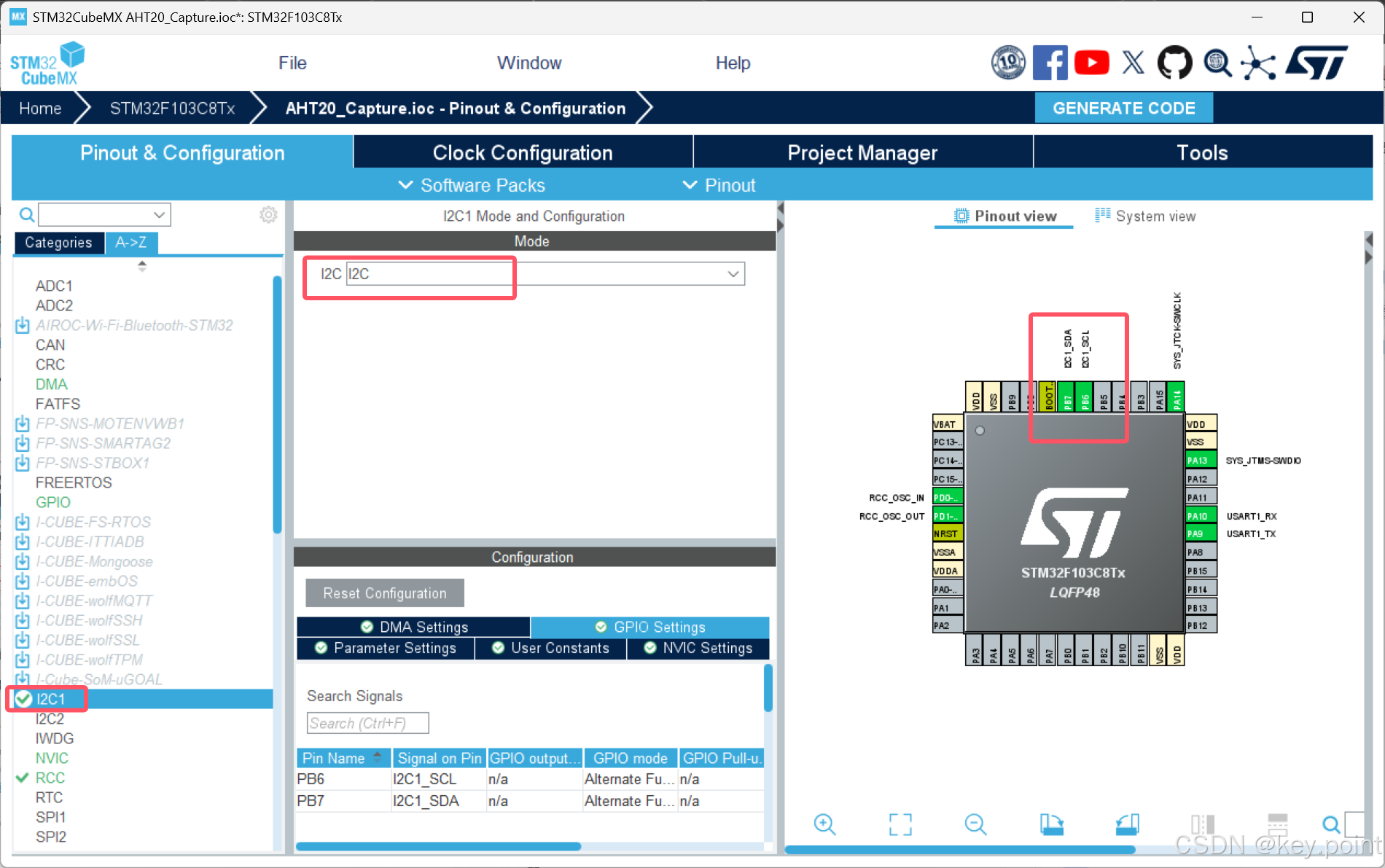Screen dimensions: 1385x868
Task: Expand the Pinout dropdown menu
Action: [719, 185]
